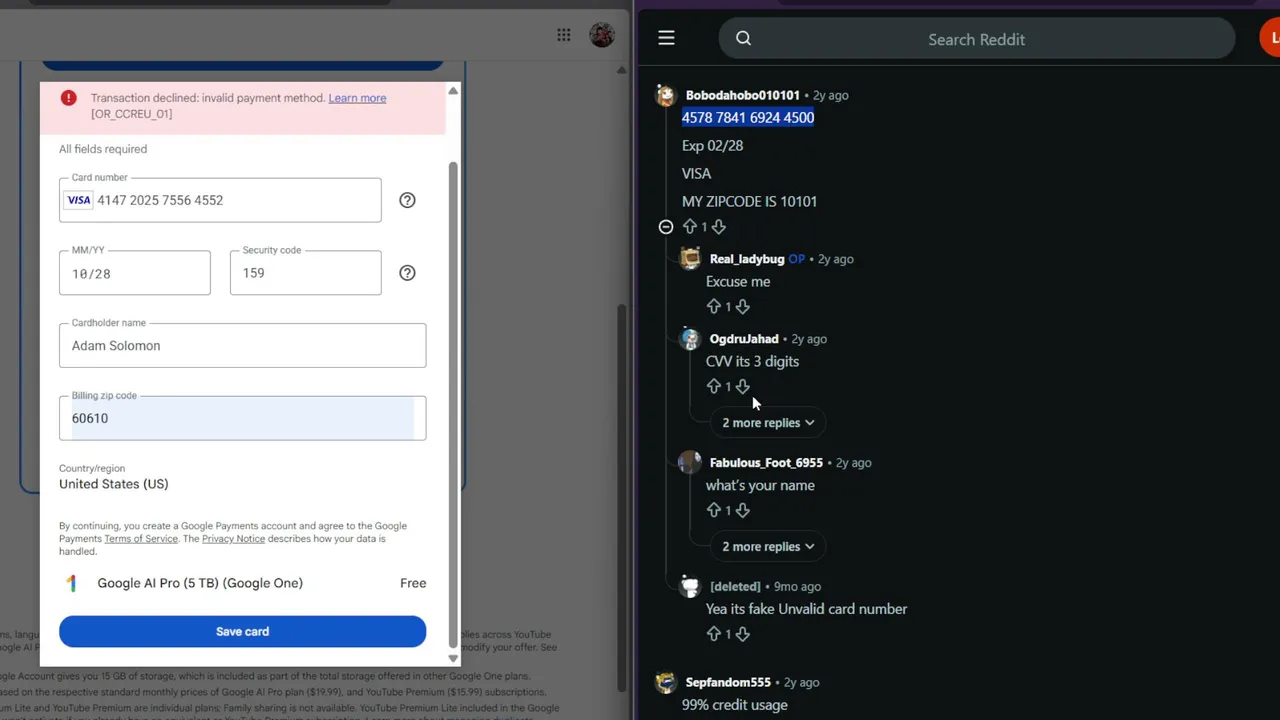Expand 2 more replies under Fabulous_Foot_6955
1280x720 pixels.
click(x=768, y=547)
